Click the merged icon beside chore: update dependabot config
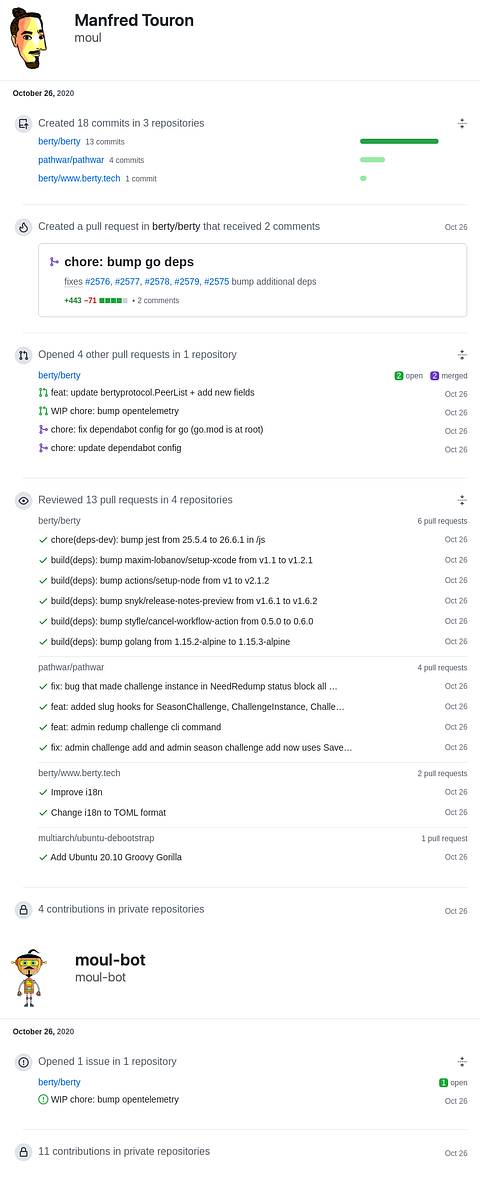 click(43, 448)
